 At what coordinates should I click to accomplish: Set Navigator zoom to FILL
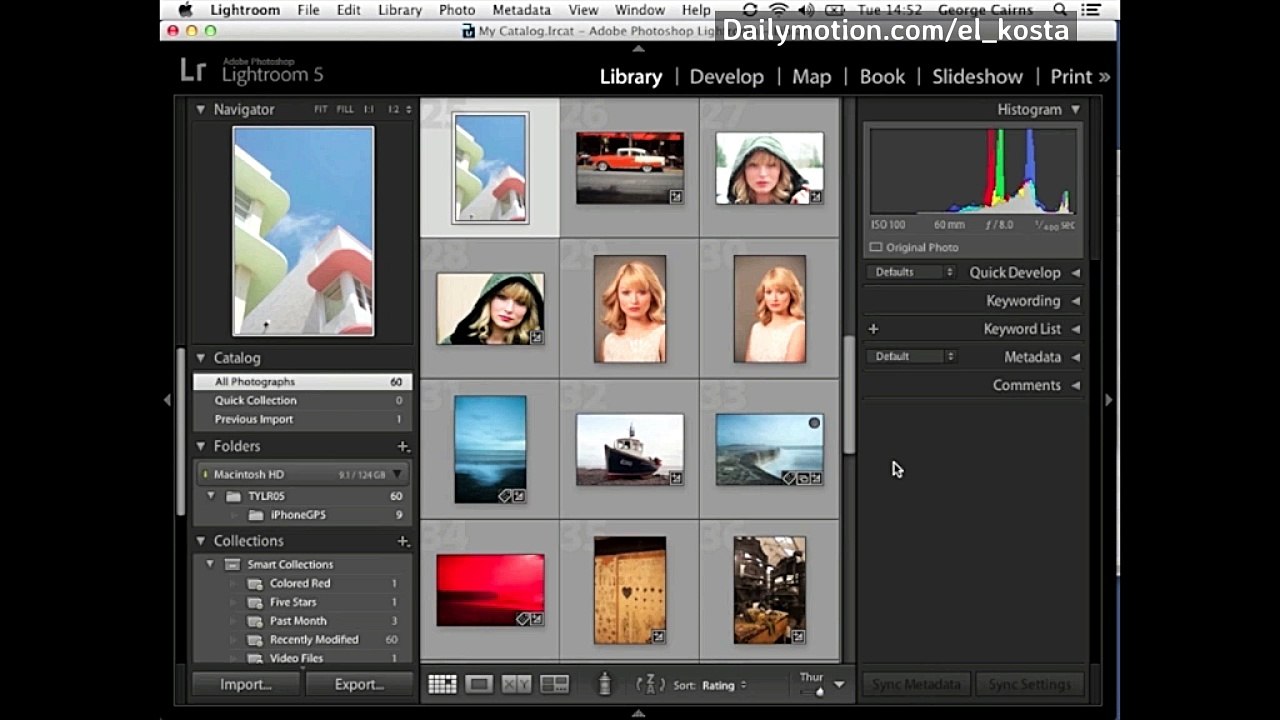[345, 110]
